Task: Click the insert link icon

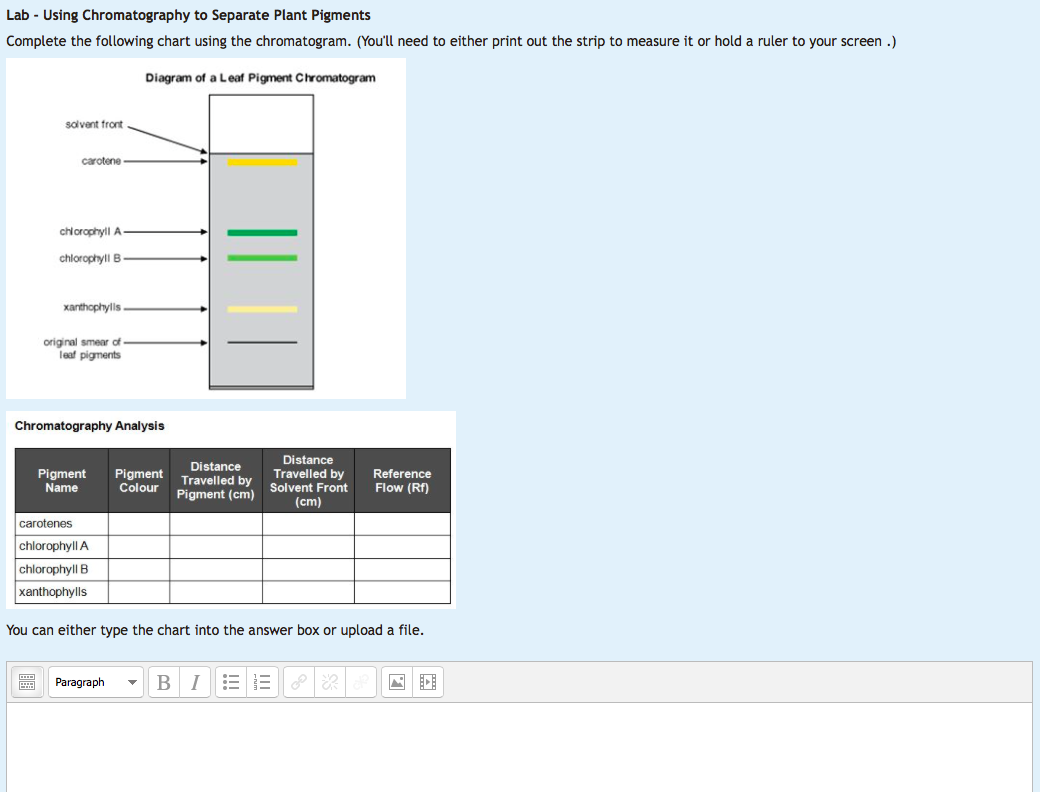Action: point(297,683)
